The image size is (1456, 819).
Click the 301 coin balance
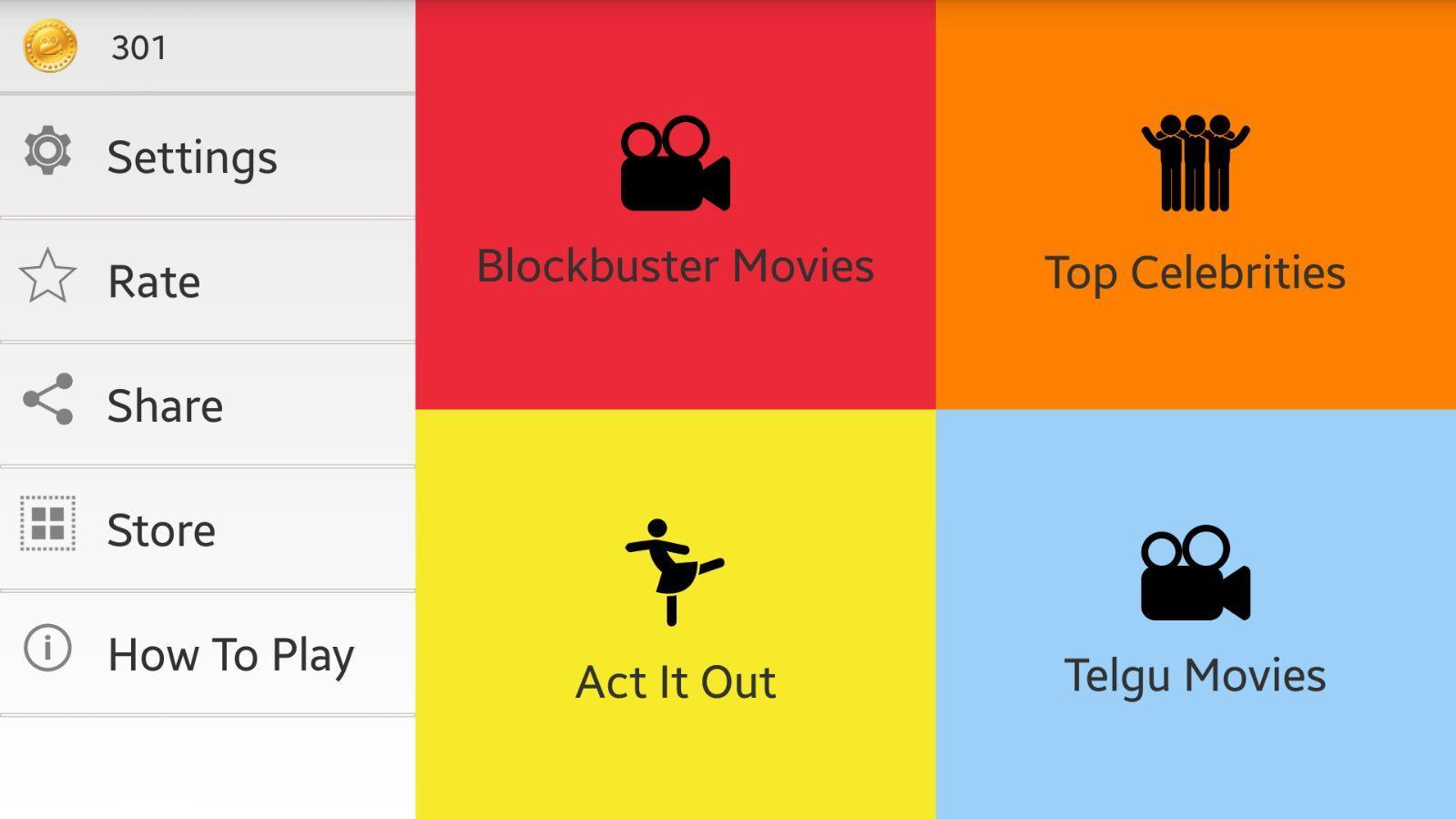tap(139, 47)
